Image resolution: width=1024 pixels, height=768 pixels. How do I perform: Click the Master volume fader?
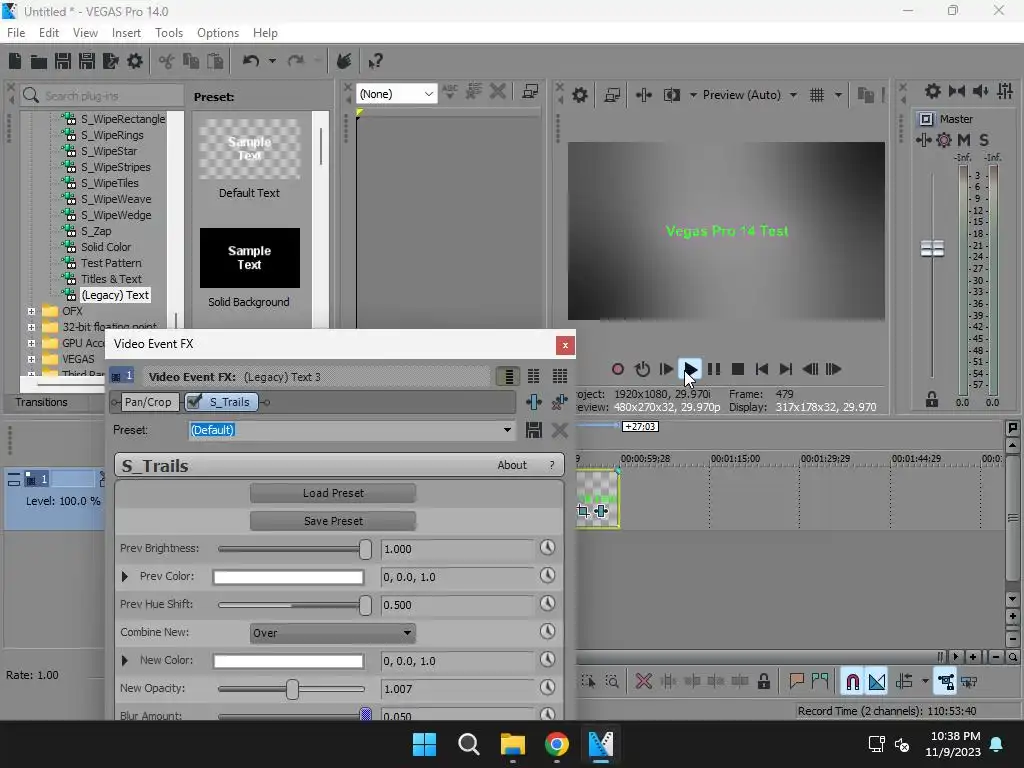pyautogui.click(x=932, y=249)
